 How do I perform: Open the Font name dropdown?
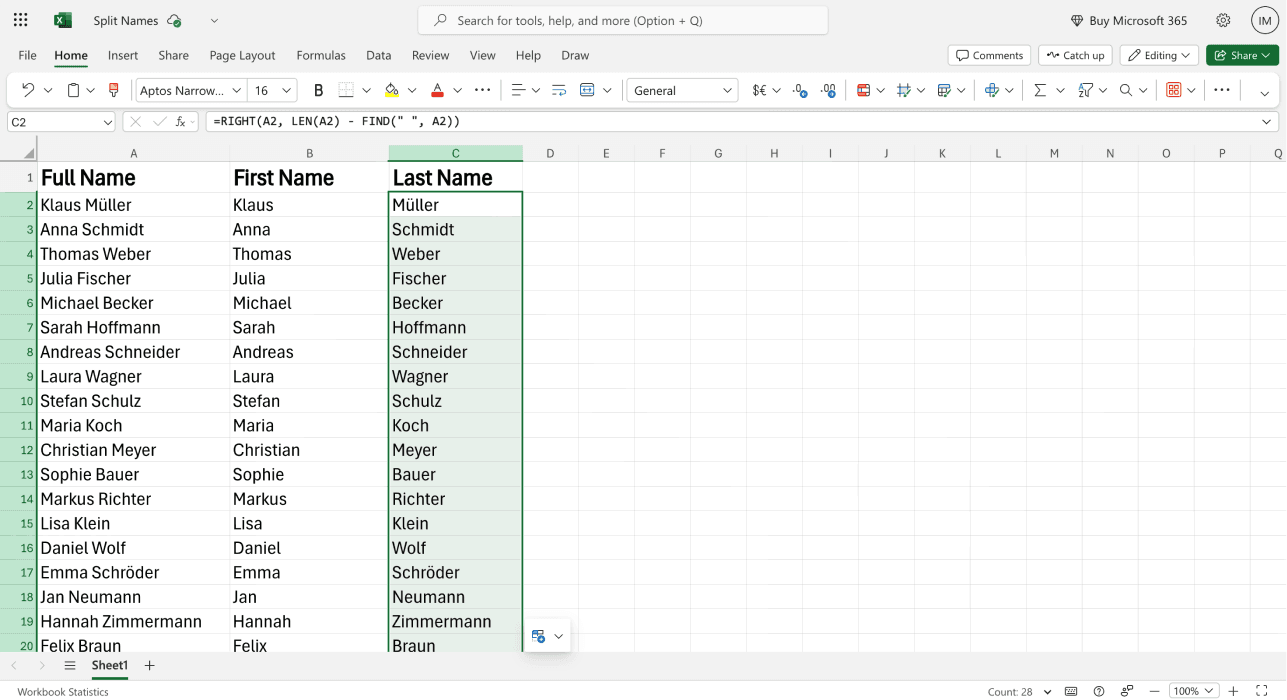point(190,89)
